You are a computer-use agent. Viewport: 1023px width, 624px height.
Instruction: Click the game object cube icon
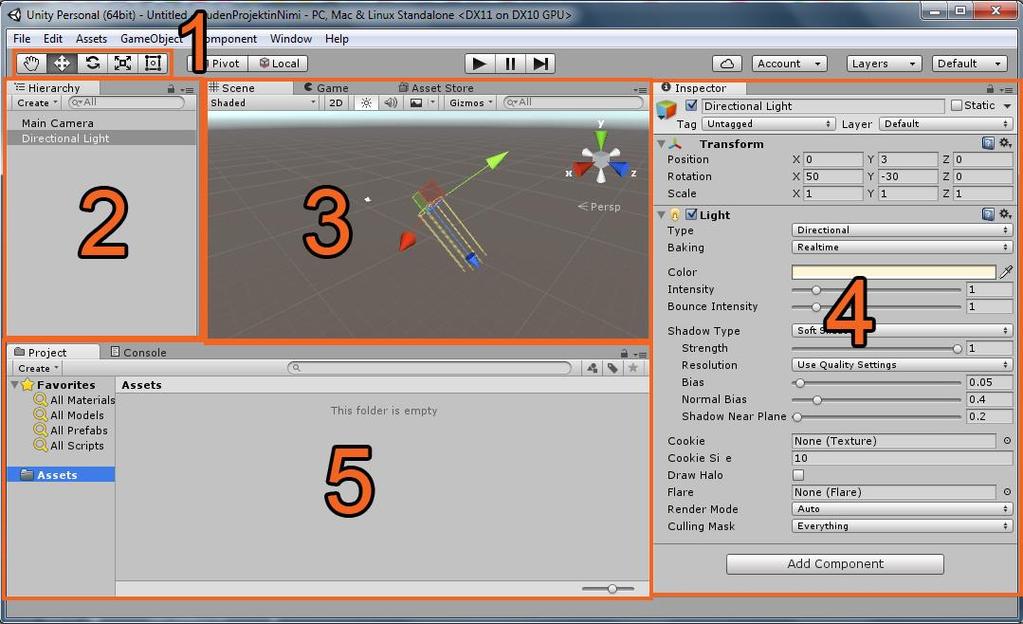click(x=666, y=110)
